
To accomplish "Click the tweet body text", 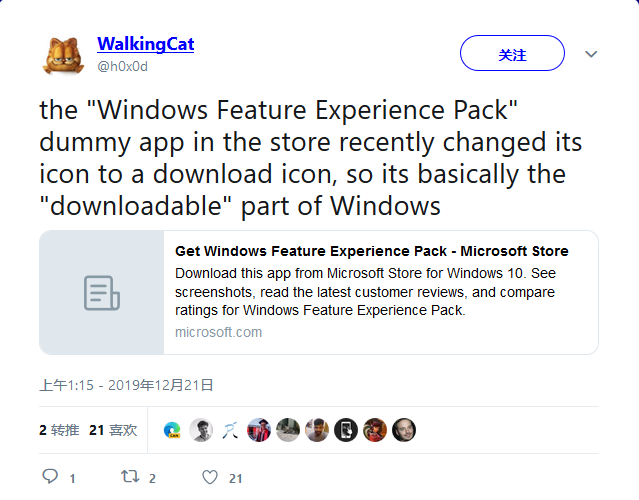I will (x=310, y=157).
